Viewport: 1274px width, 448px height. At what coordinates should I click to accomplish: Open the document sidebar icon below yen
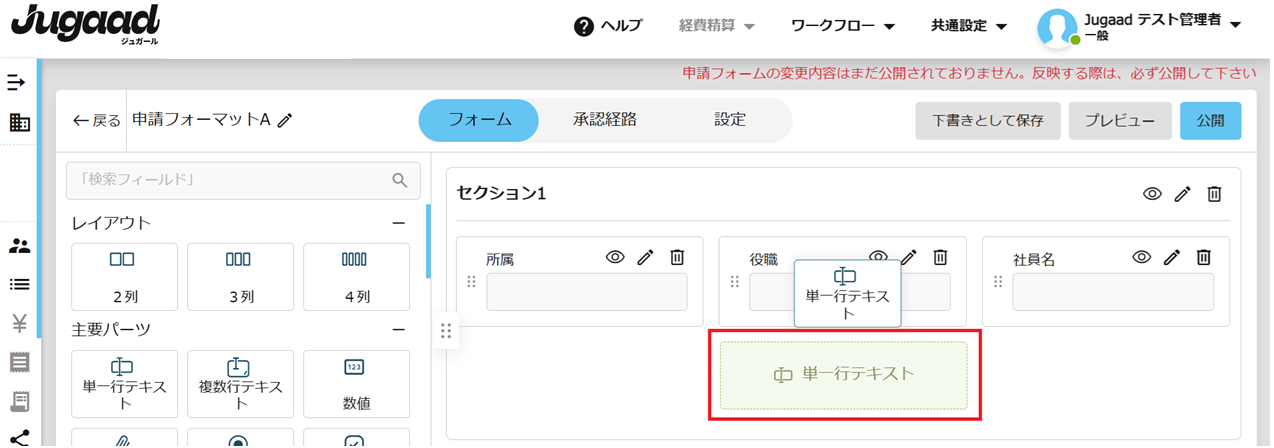tap(19, 362)
